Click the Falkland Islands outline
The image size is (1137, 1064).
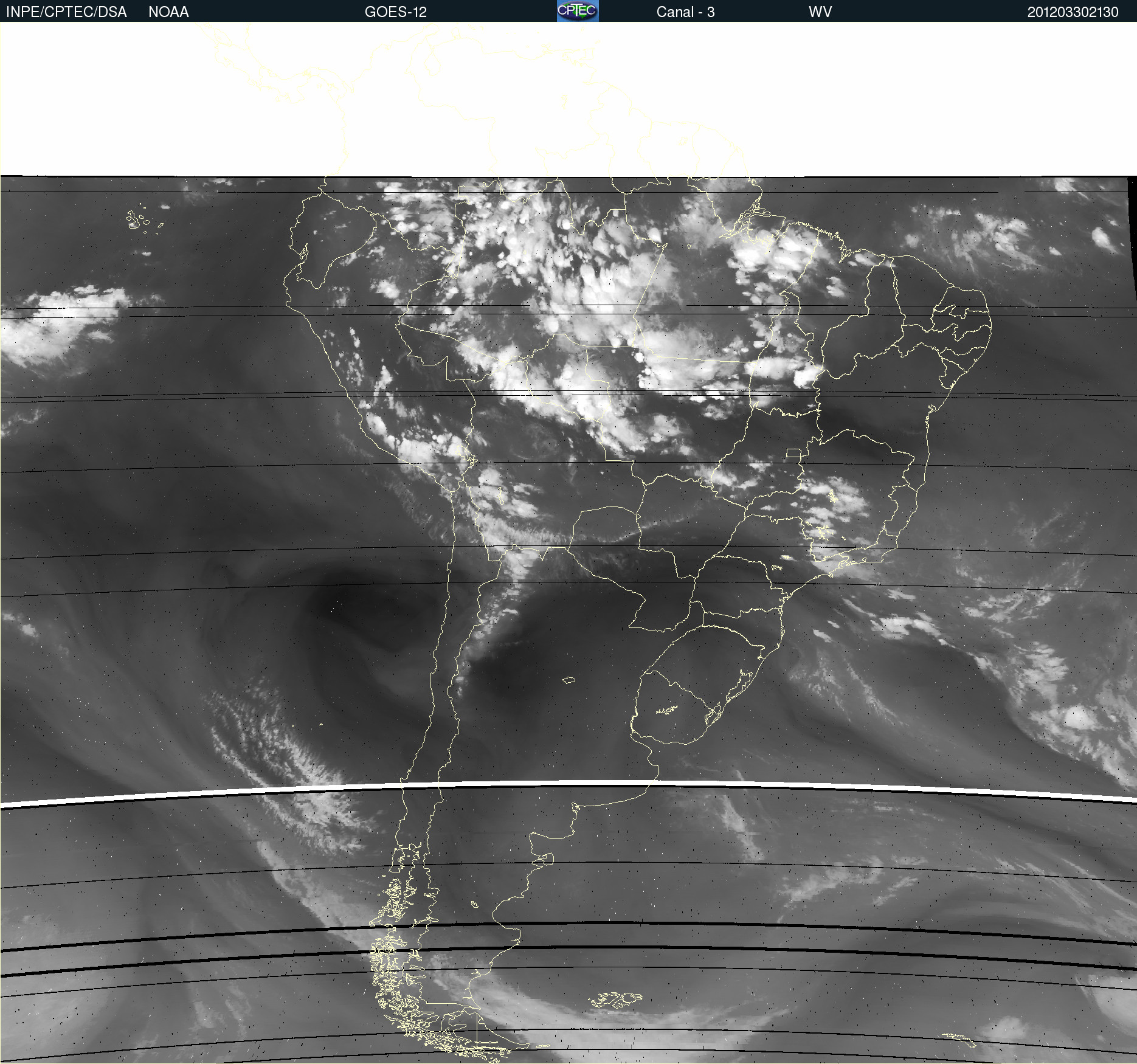point(615,999)
